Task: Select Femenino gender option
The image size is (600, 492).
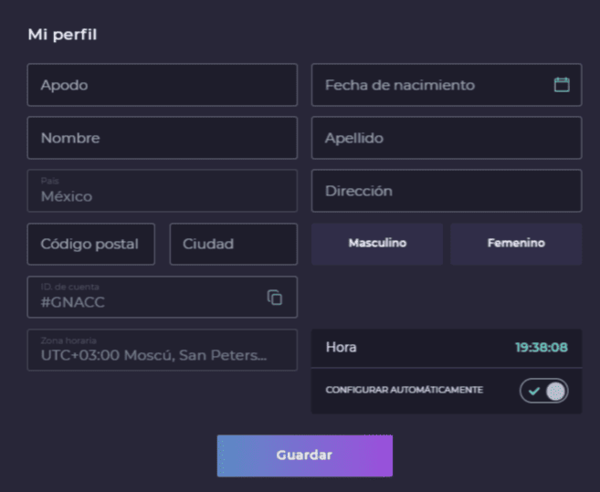Action: [516, 243]
